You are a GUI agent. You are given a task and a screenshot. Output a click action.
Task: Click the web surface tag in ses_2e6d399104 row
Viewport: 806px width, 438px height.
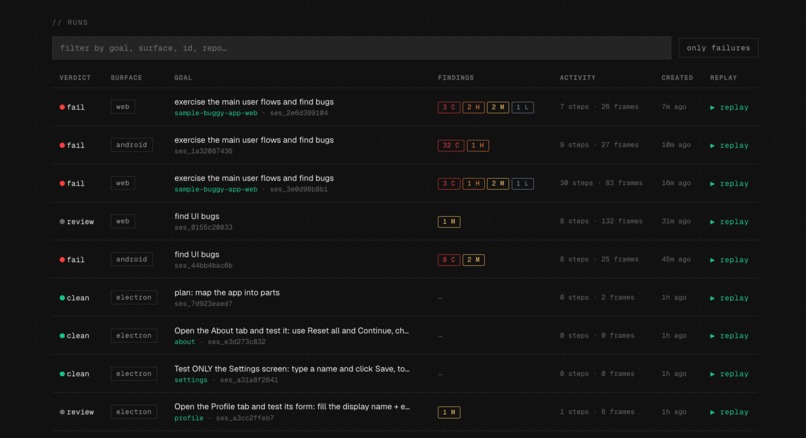pyautogui.click(x=123, y=107)
